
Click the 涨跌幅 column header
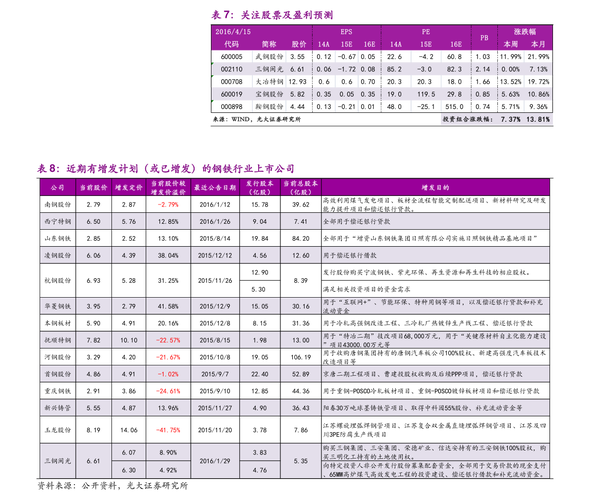[525, 32]
